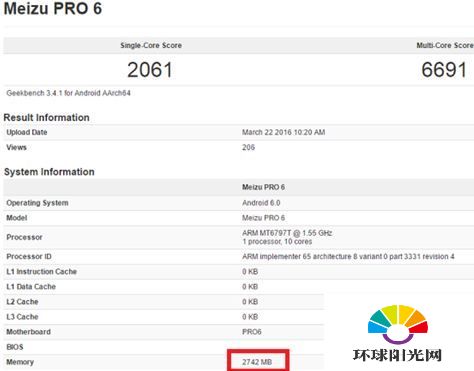Click Geekbench 3.4.1 for Android AArch64 text
Image resolution: width=474 pixels, height=371 pixels.
coord(68,93)
